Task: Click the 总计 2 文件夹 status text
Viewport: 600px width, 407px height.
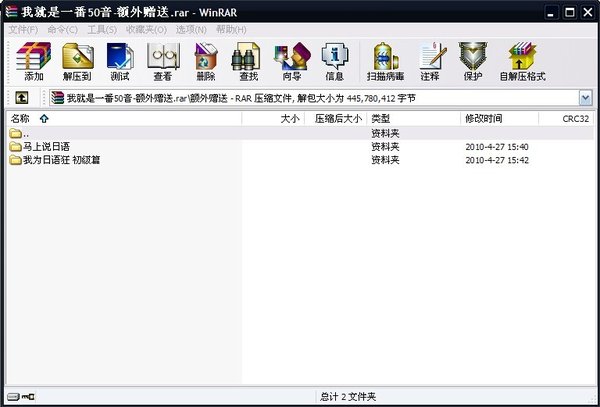Action: click(x=348, y=397)
